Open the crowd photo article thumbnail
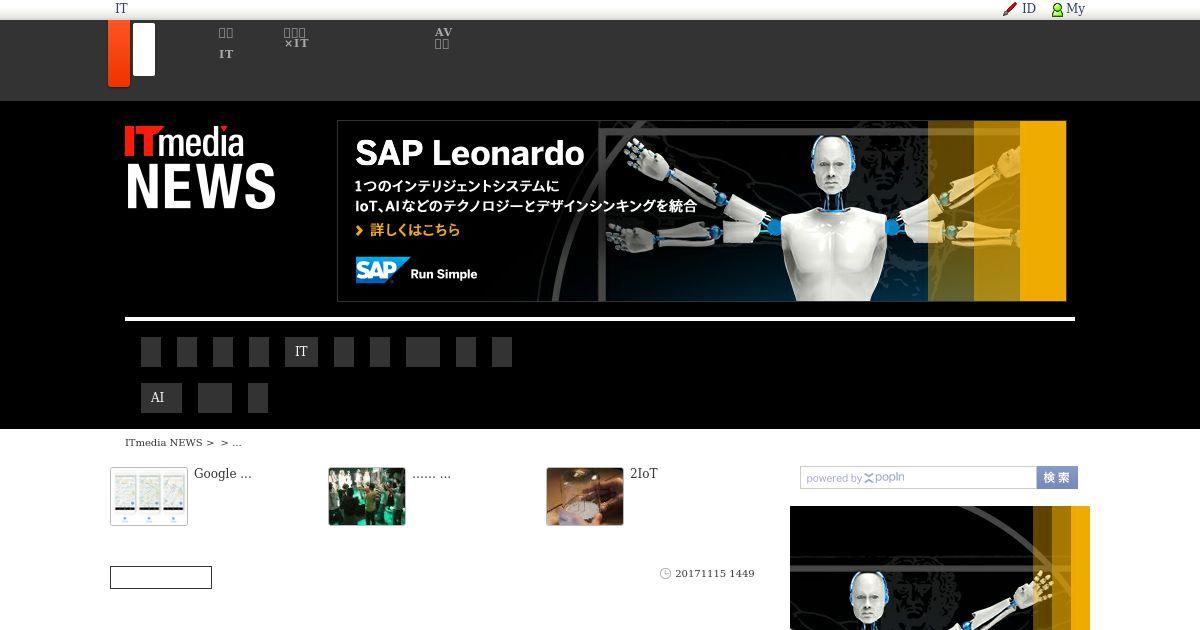 pos(367,496)
